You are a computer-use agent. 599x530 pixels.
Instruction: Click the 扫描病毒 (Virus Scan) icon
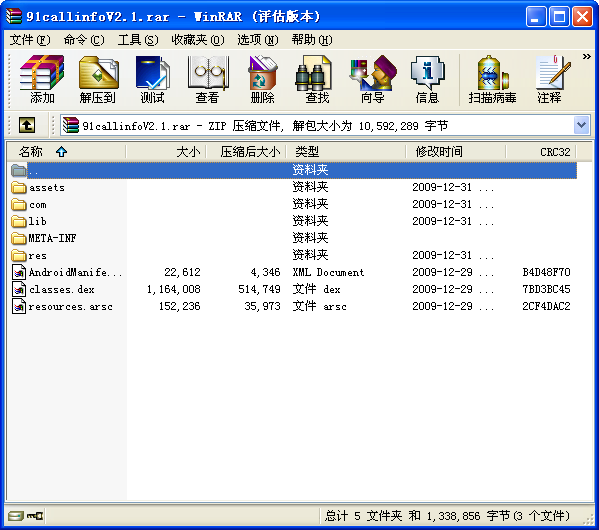click(x=492, y=79)
